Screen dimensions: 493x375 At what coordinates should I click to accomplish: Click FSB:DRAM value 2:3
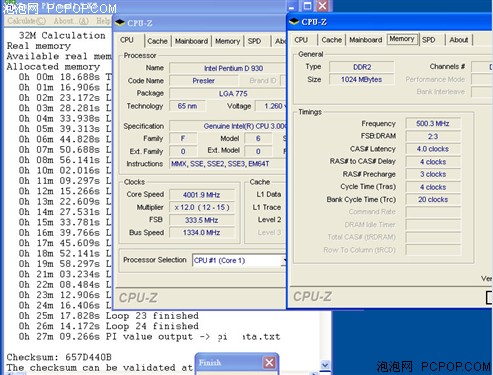pos(433,136)
